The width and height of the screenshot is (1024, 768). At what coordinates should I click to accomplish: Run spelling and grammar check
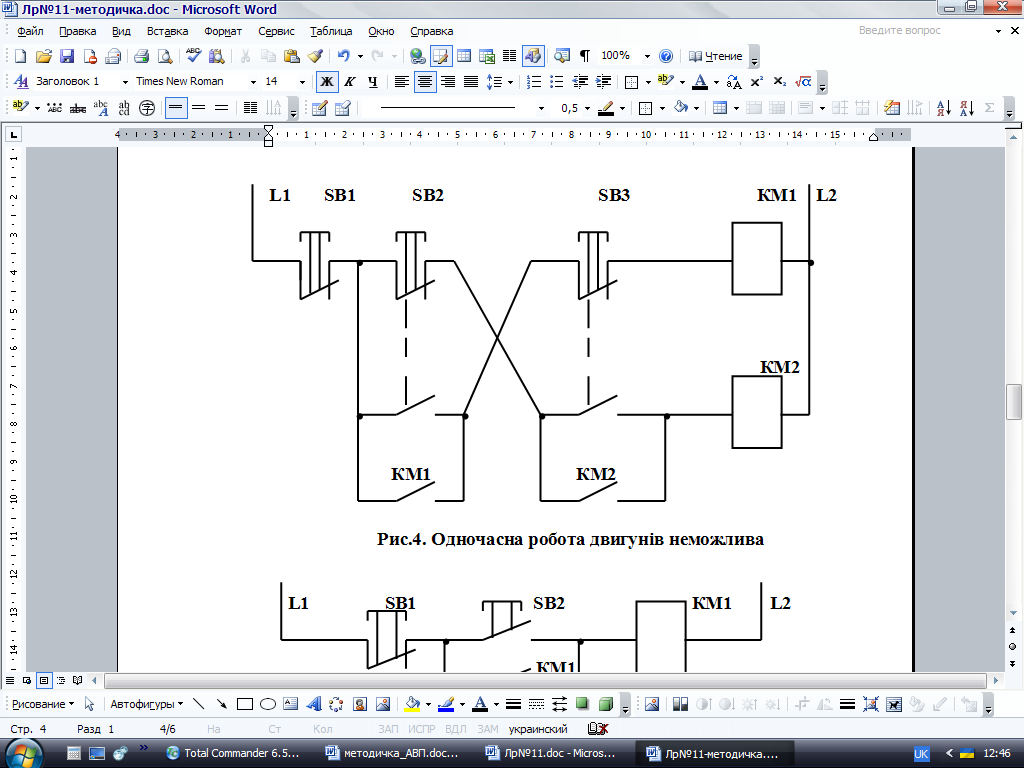[x=193, y=56]
